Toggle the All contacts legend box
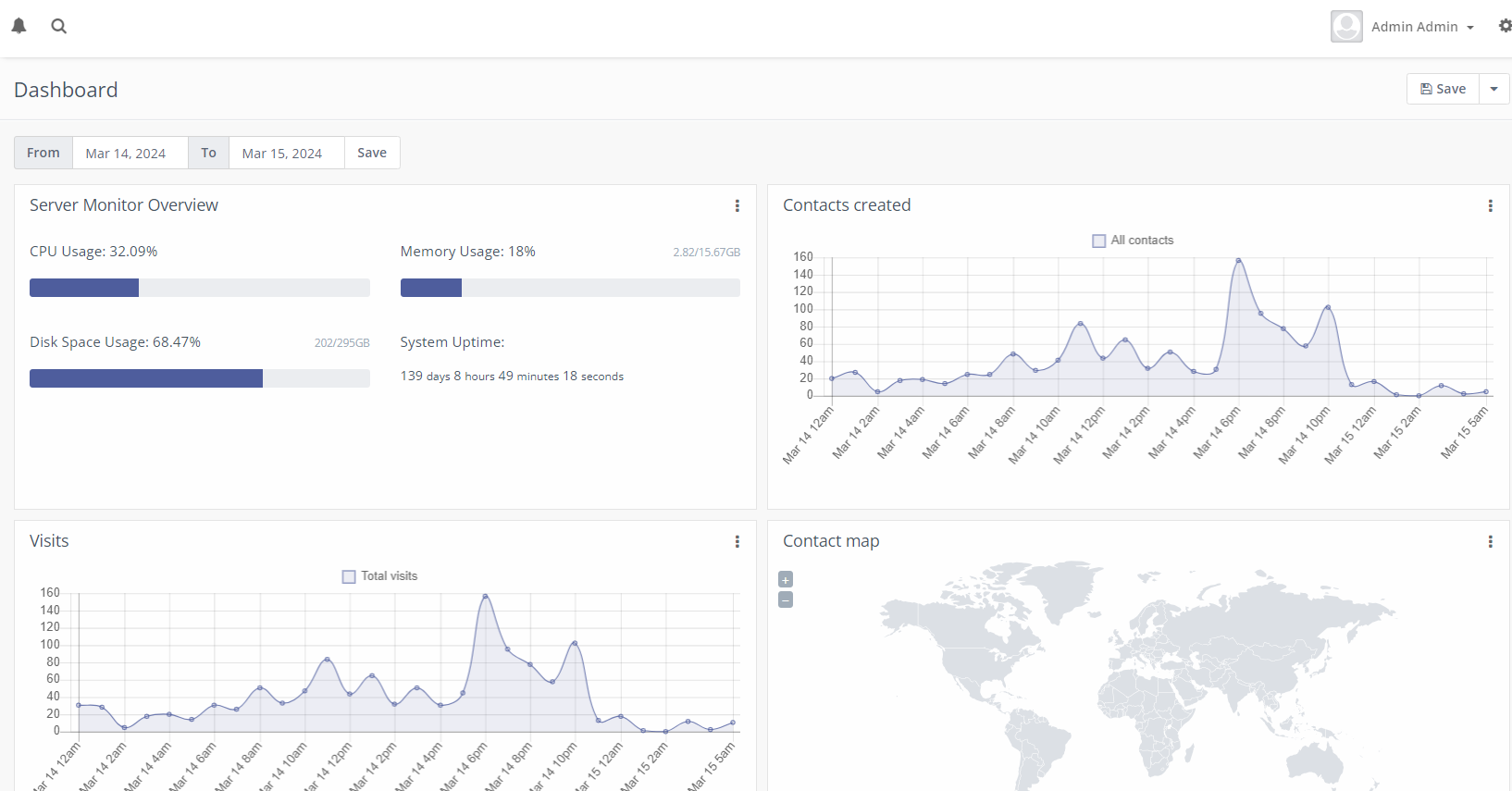Screen dimensions: 1512x791 tap(1099, 241)
